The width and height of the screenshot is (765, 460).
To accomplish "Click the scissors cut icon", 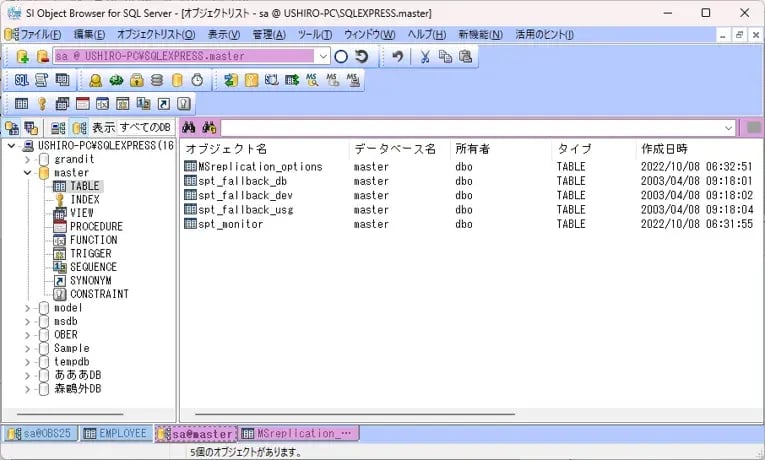I will [x=425, y=57].
